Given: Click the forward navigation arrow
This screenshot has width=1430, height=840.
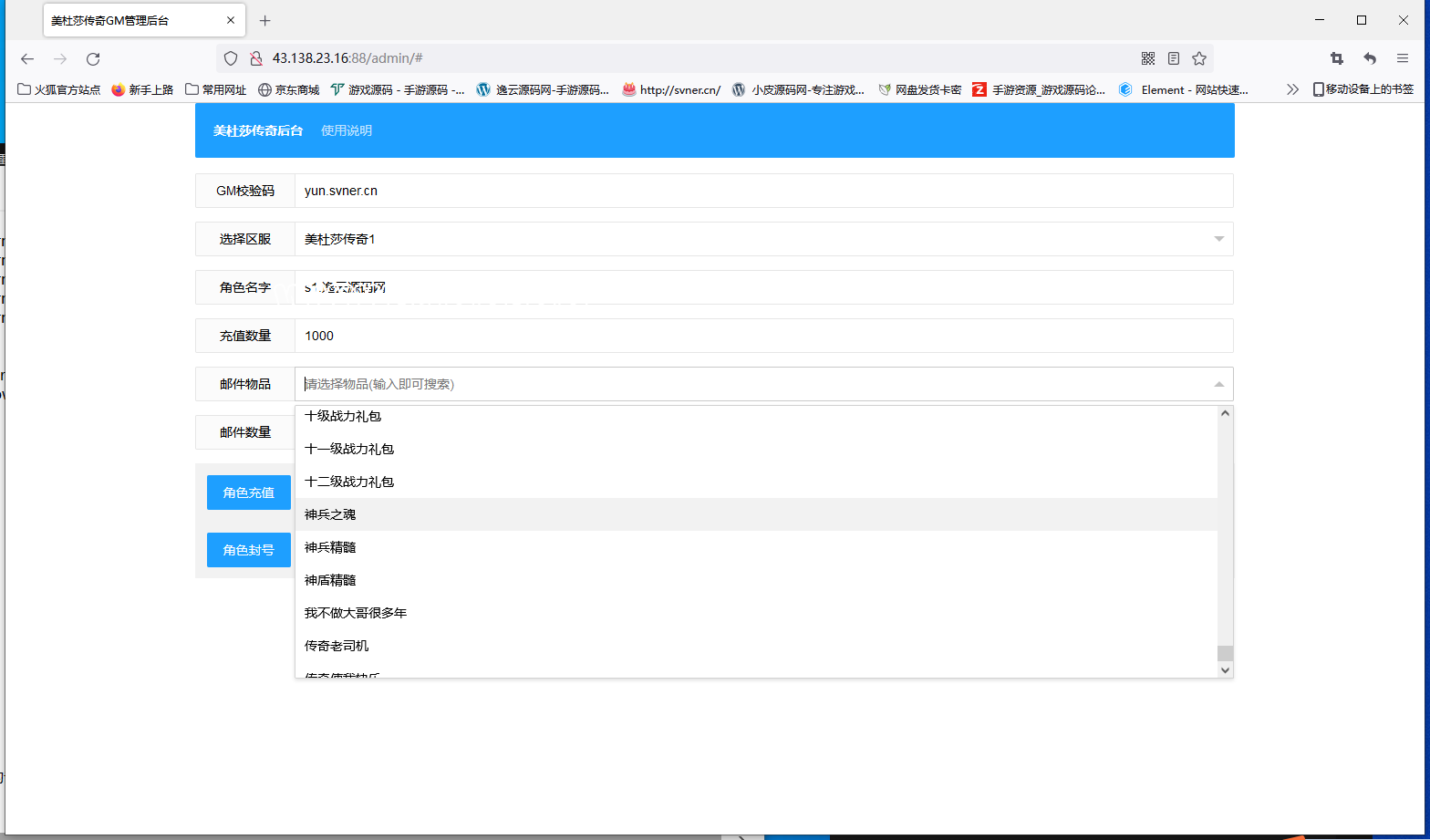Looking at the screenshot, I should pyautogui.click(x=60, y=58).
